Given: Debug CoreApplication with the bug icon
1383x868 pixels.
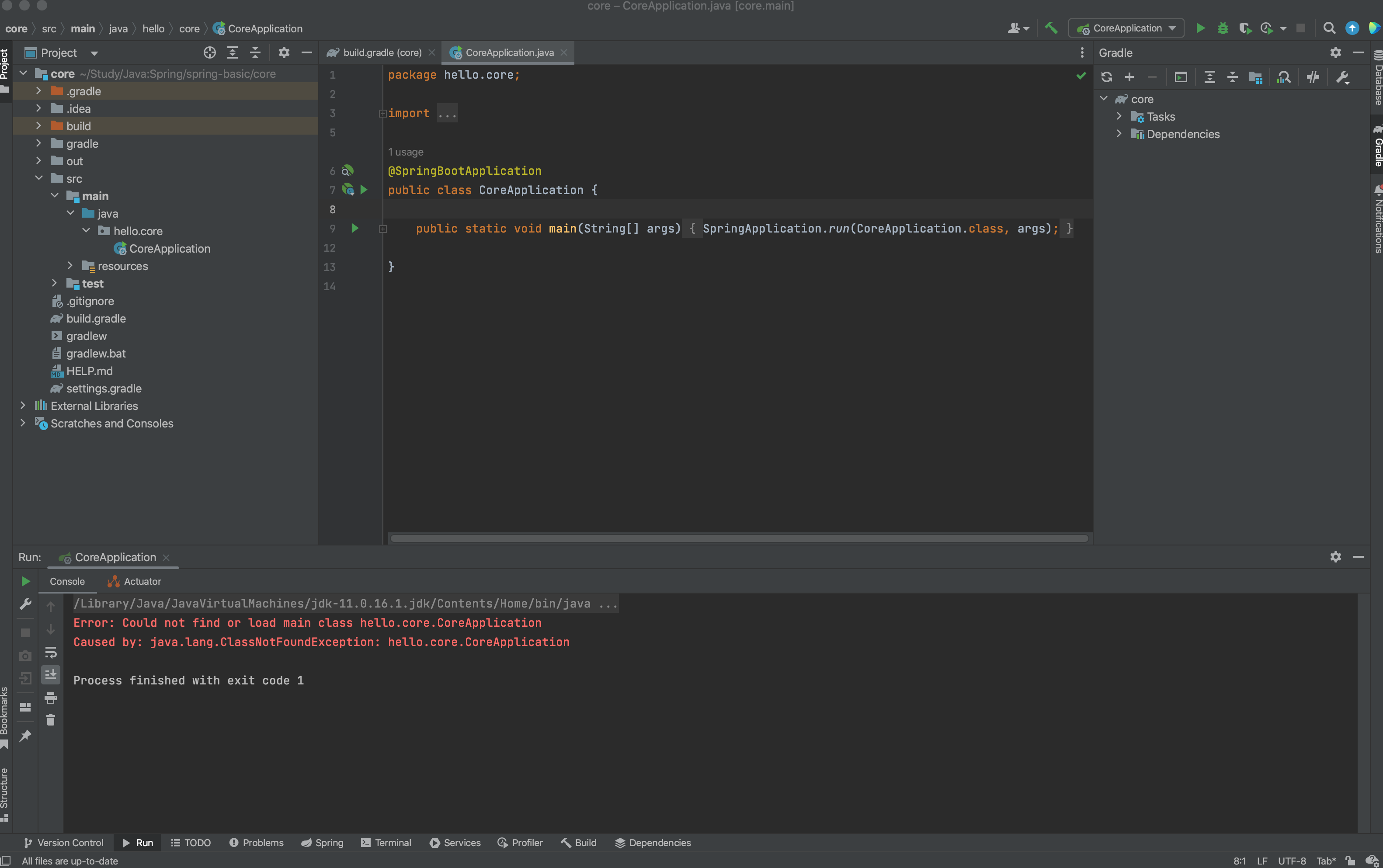Looking at the screenshot, I should [x=1223, y=28].
